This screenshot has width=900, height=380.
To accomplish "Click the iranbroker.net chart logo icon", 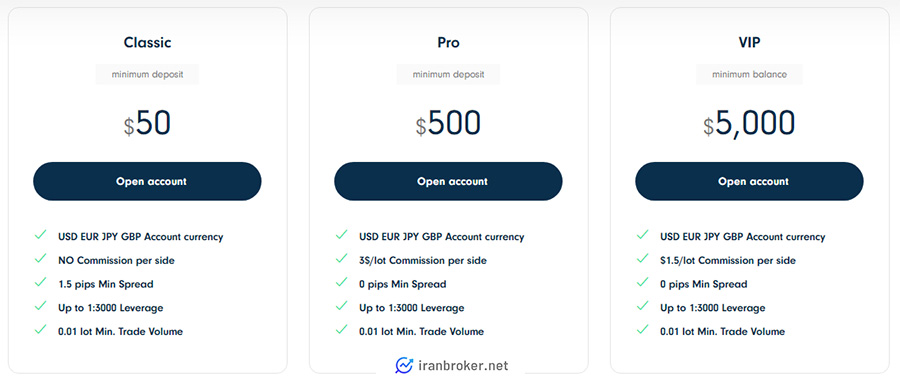I will [x=404, y=365].
